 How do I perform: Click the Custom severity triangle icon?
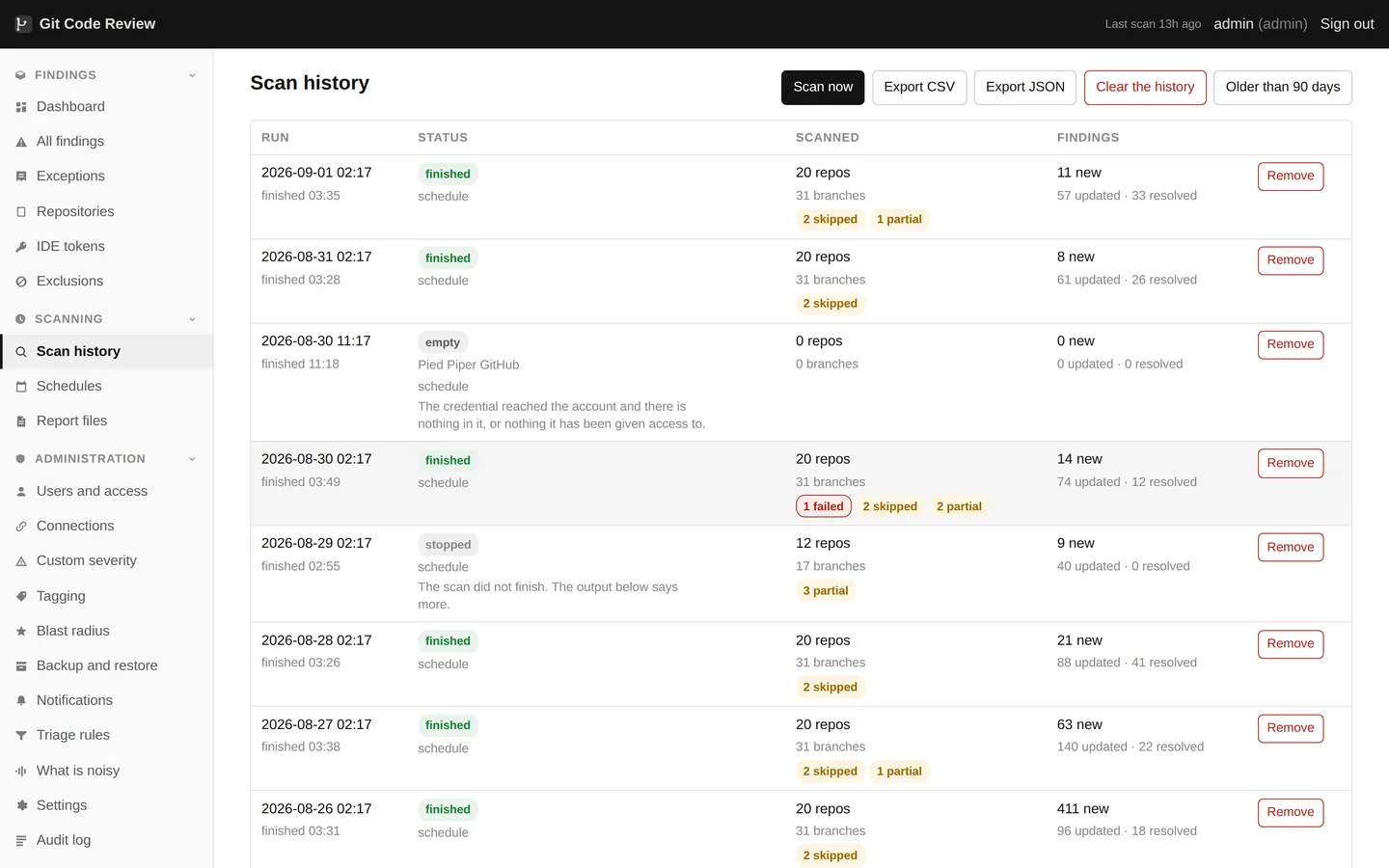tap(21, 561)
